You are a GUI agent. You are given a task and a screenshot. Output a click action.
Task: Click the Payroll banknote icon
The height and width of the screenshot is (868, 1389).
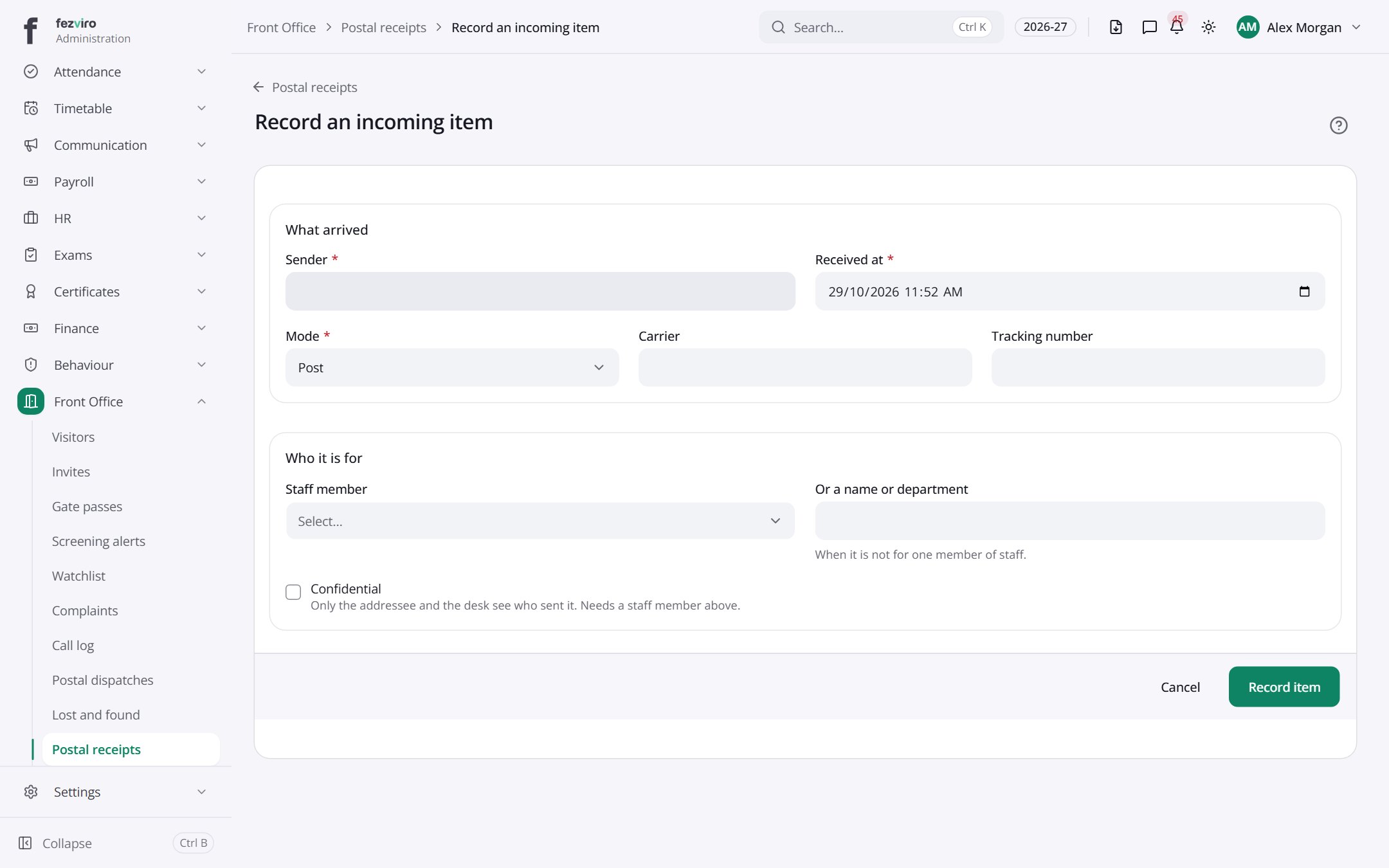31,181
